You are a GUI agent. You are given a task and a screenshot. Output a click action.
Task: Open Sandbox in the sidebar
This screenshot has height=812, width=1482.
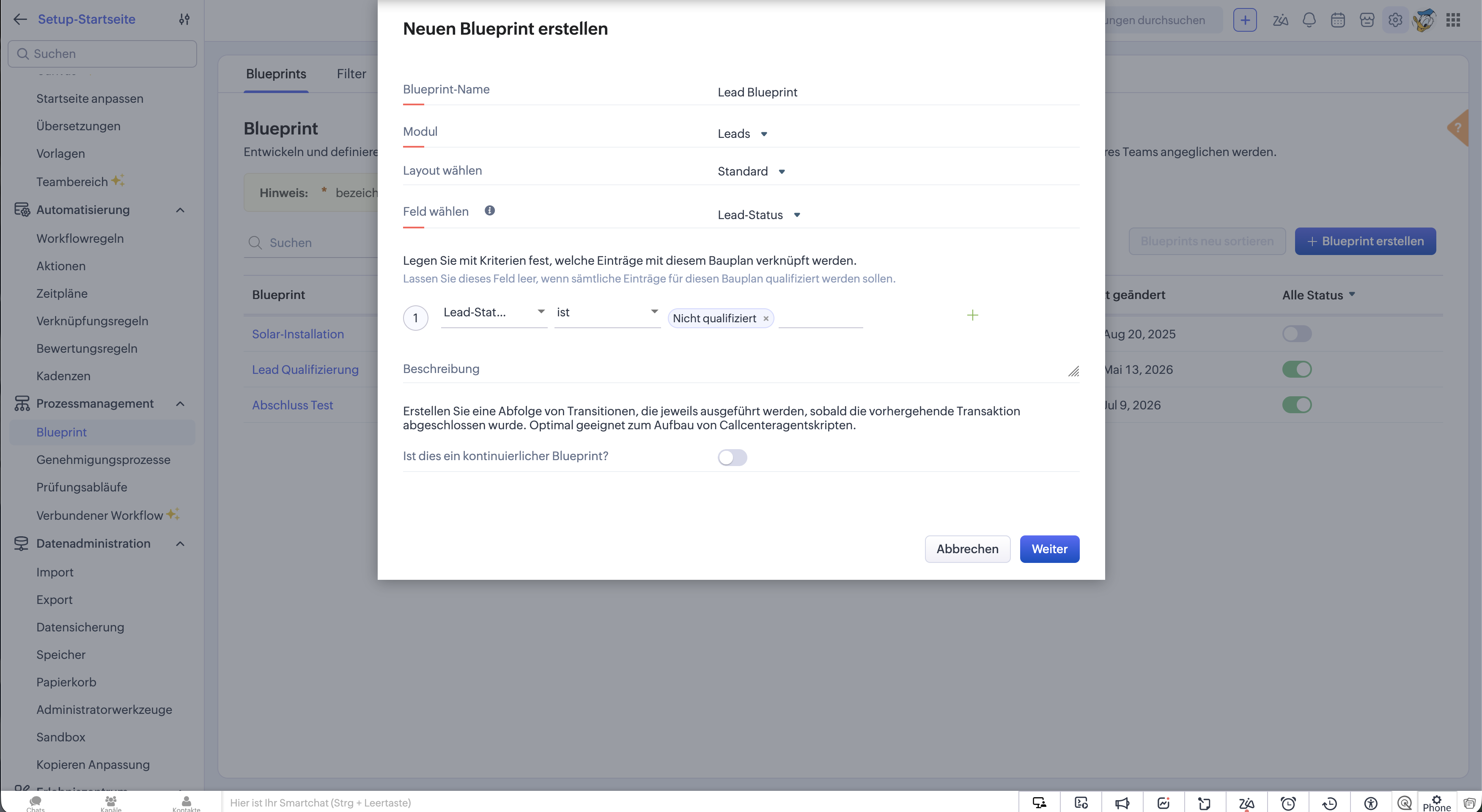60,737
